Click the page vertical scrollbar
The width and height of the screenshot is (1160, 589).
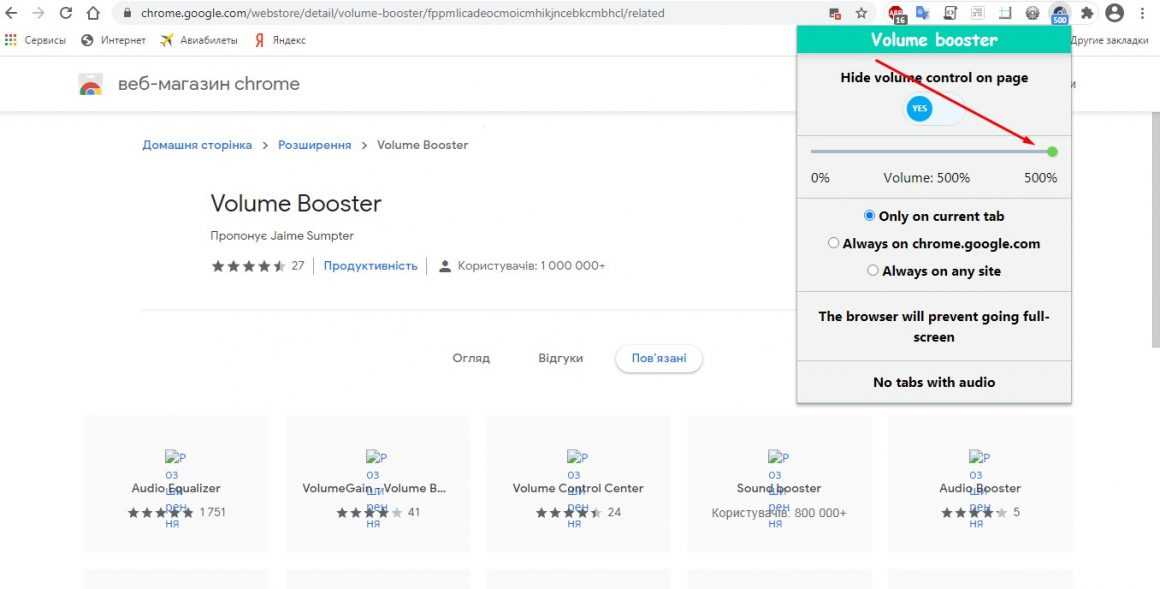click(1155, 229)
